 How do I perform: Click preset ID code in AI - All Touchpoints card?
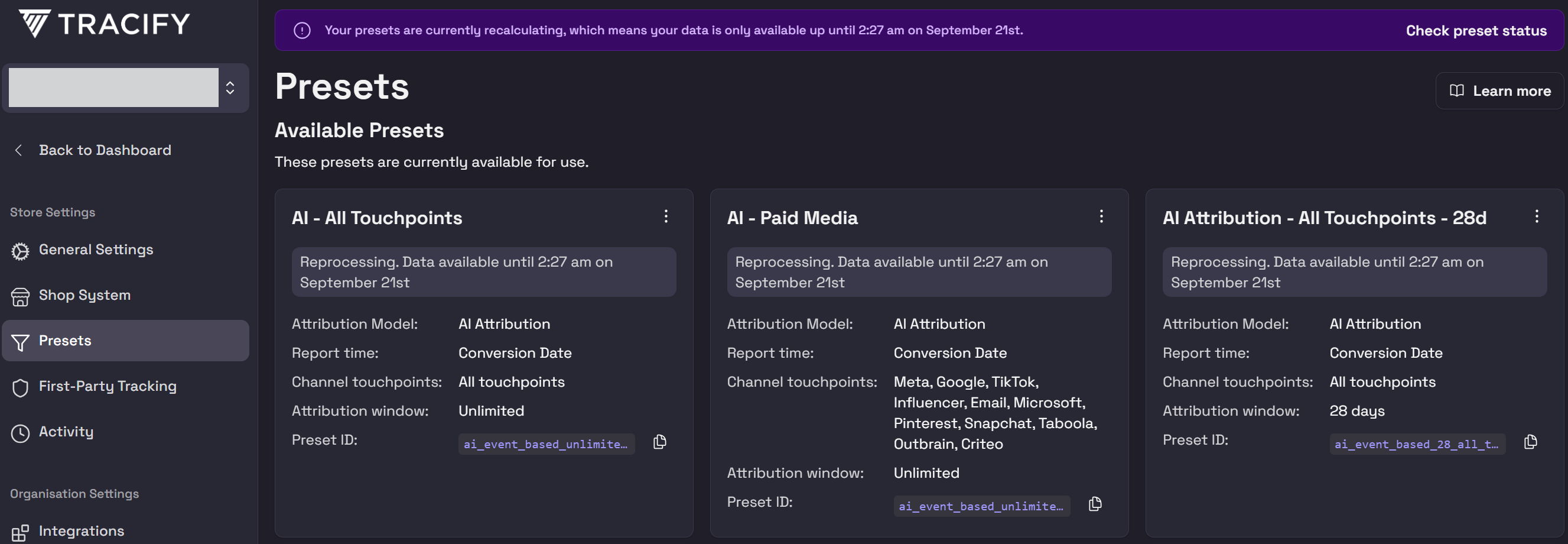click(x=546, y=444)
